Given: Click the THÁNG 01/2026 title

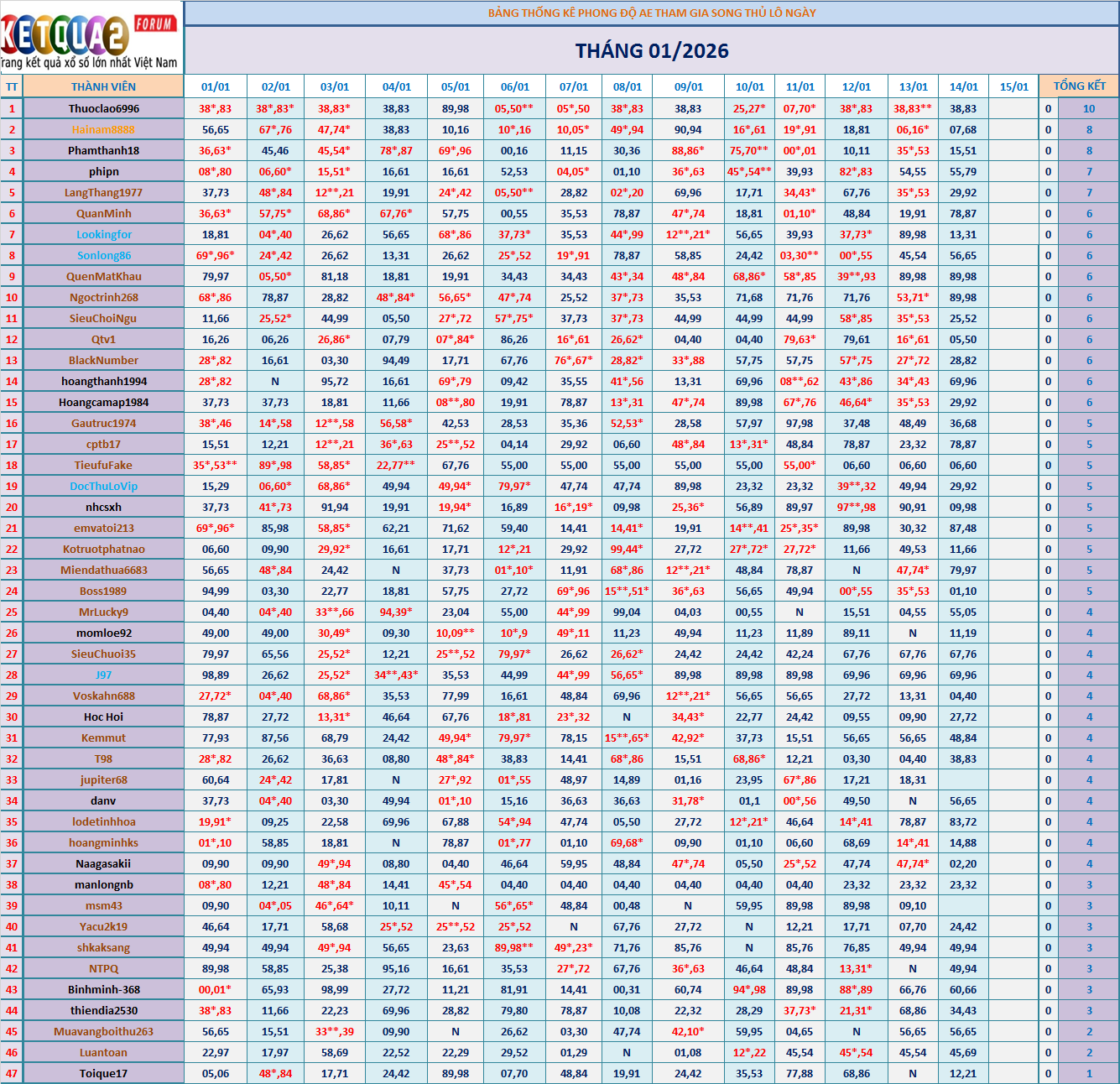Looking at the screenshot, I should 652,51.
